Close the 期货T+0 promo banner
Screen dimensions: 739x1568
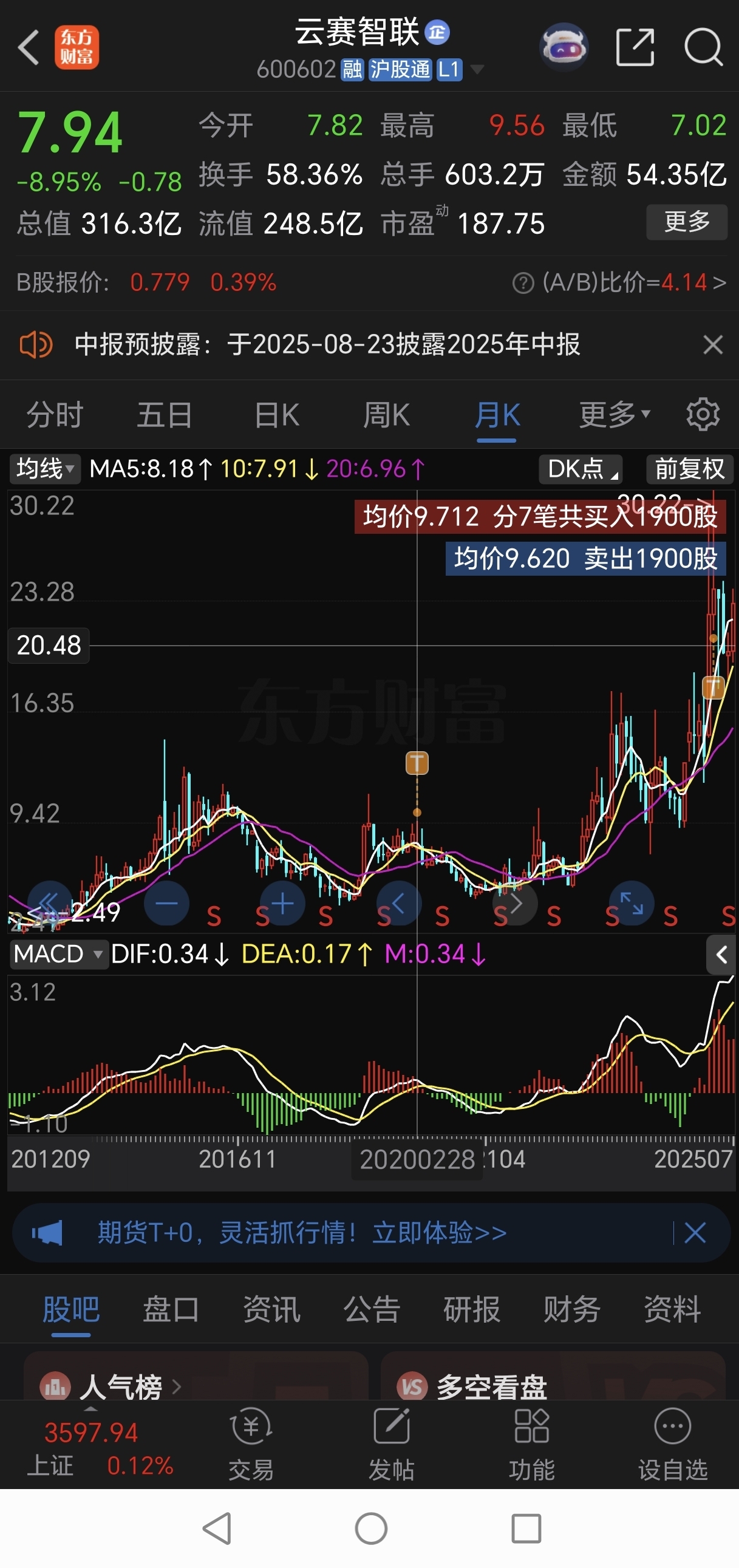[x=695, y=1233]
